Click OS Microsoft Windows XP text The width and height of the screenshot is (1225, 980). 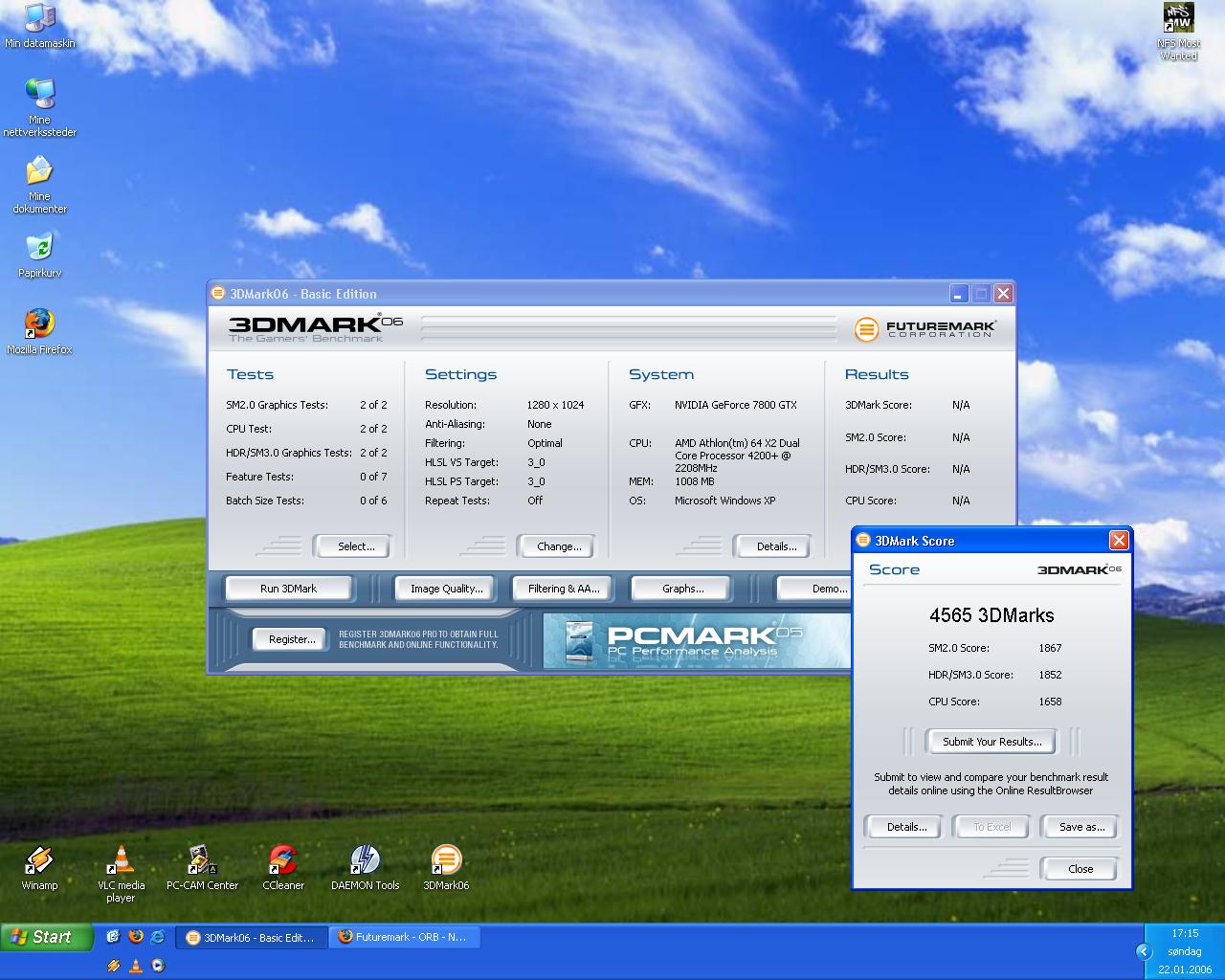pyautogui.click(x=724, y=501)
